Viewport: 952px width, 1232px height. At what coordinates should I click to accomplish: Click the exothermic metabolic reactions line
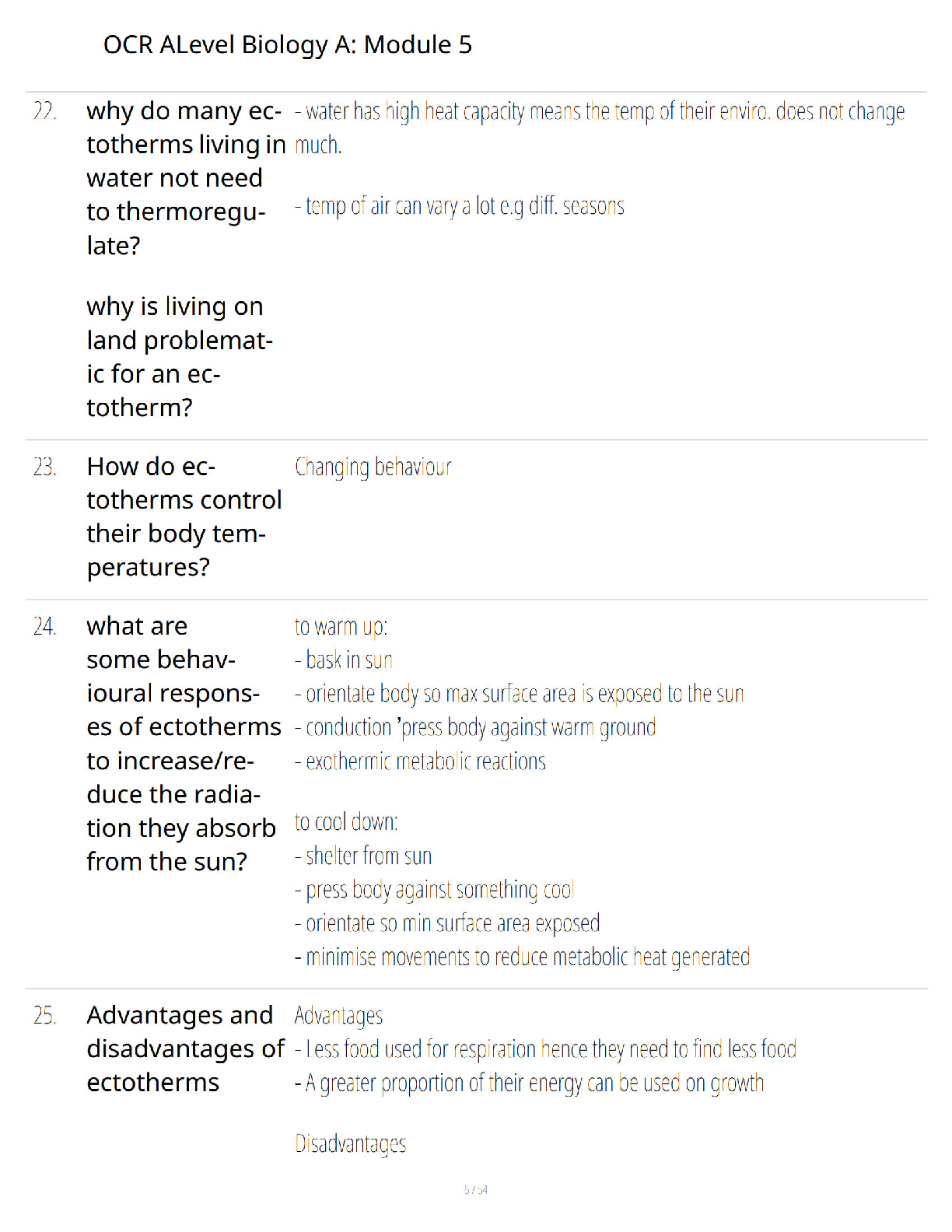[x=420, y=761]
